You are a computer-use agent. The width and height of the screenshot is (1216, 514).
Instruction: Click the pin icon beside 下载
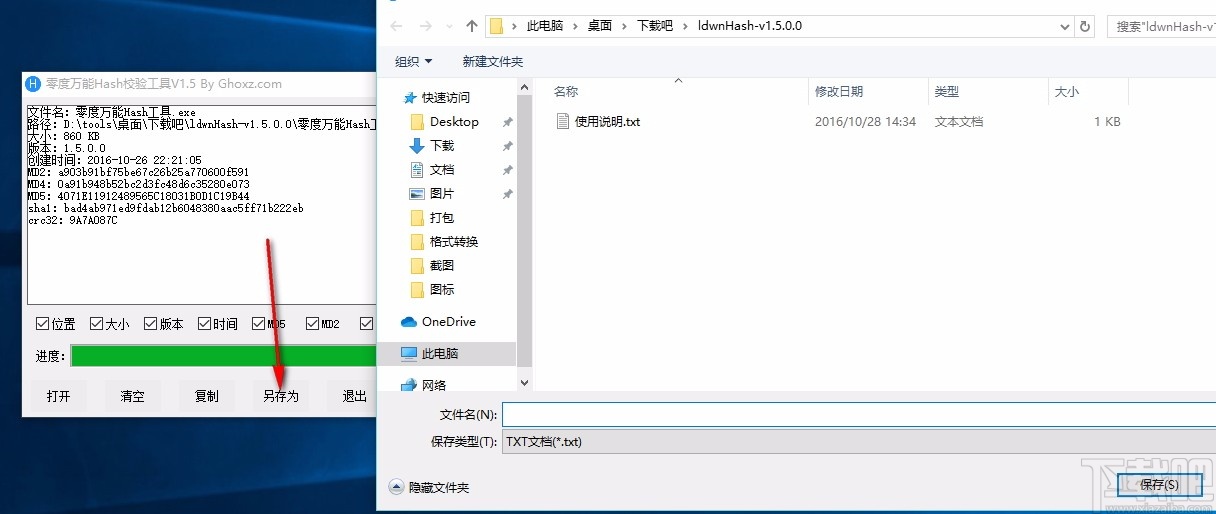(x=507, y=146)
